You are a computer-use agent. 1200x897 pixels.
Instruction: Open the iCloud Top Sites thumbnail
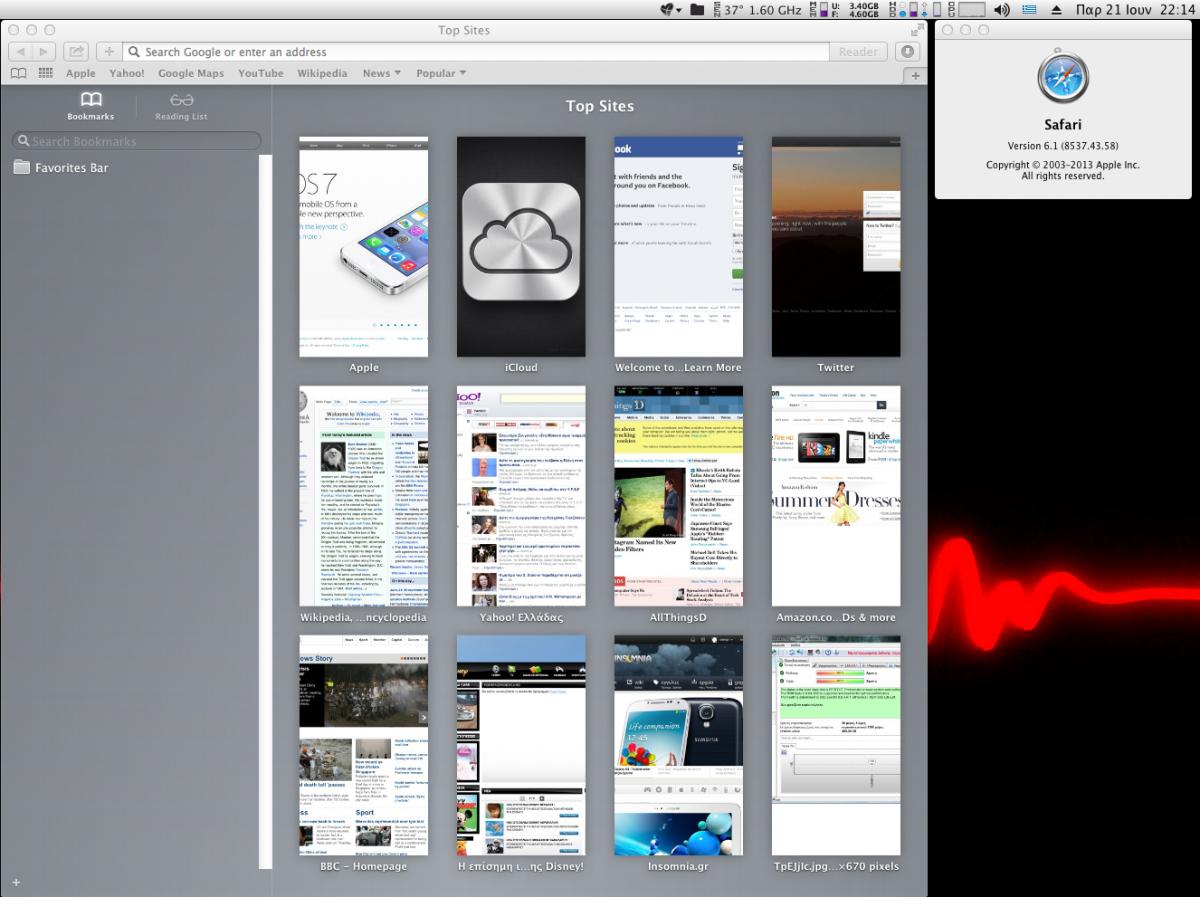point(521,247)
